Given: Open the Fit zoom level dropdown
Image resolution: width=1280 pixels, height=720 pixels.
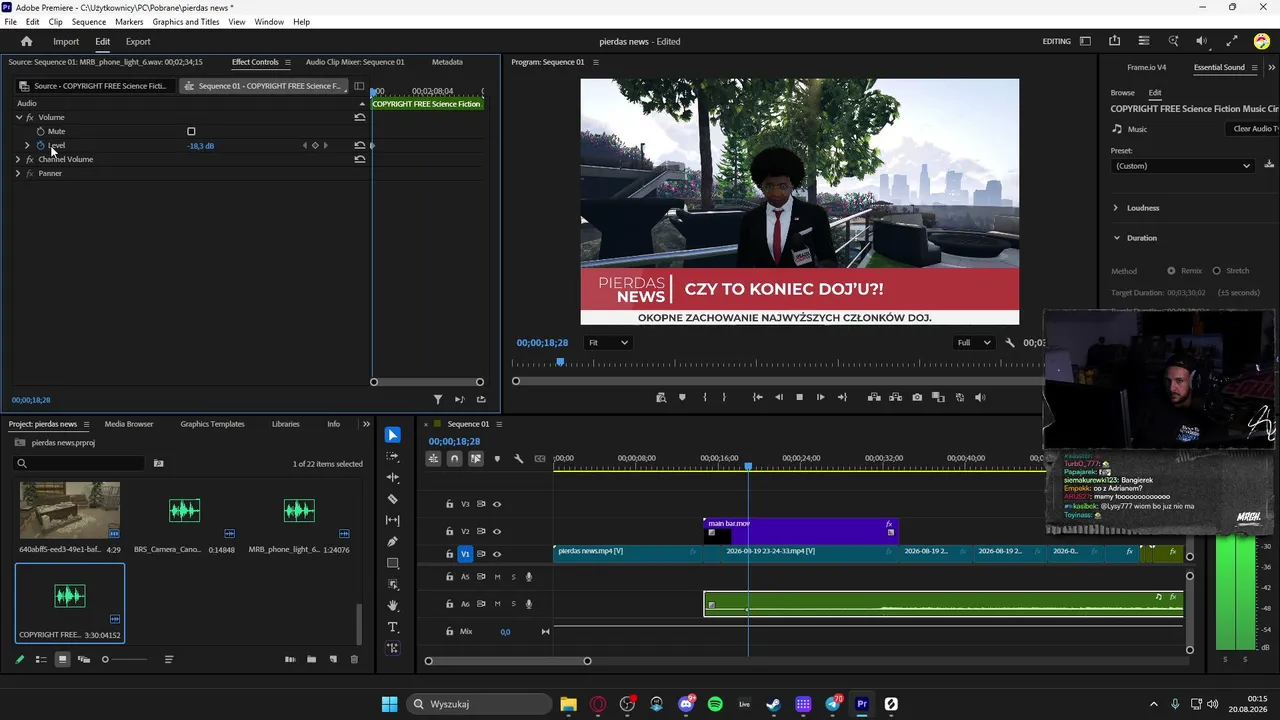Looking at the screenshot, I should 608,343.
